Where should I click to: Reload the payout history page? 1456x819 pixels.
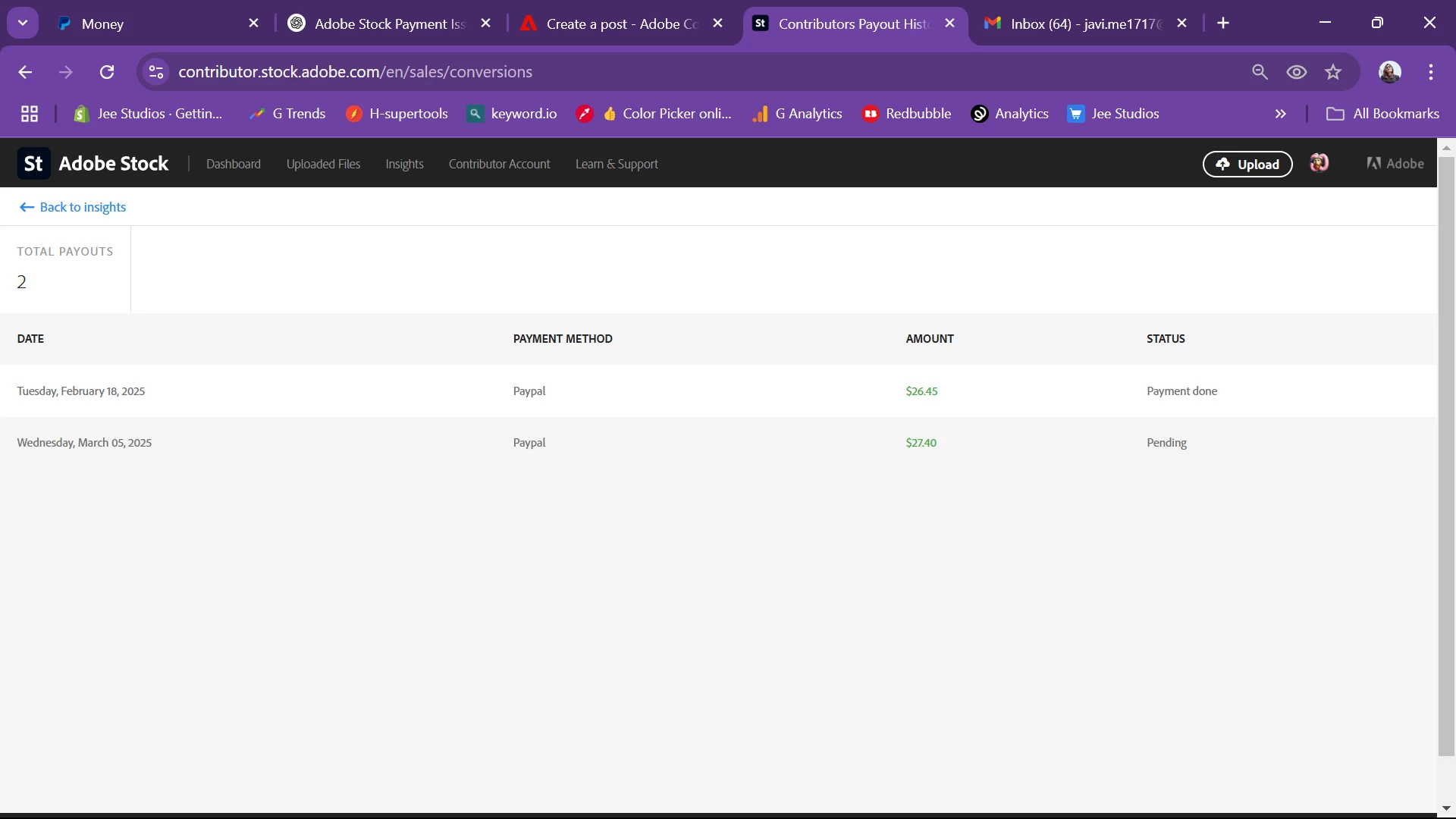point(107,72)
